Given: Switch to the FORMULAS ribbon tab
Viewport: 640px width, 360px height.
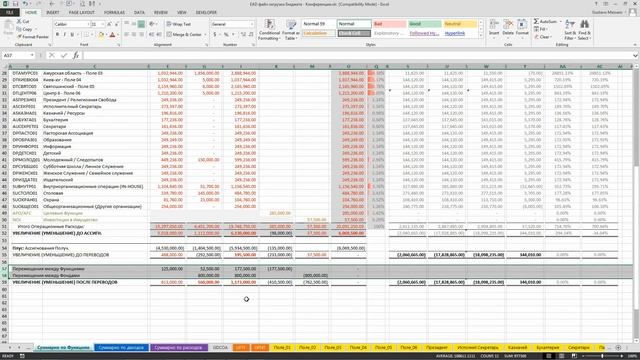Looking at the screenshot, I should click(x=114, y=13).
